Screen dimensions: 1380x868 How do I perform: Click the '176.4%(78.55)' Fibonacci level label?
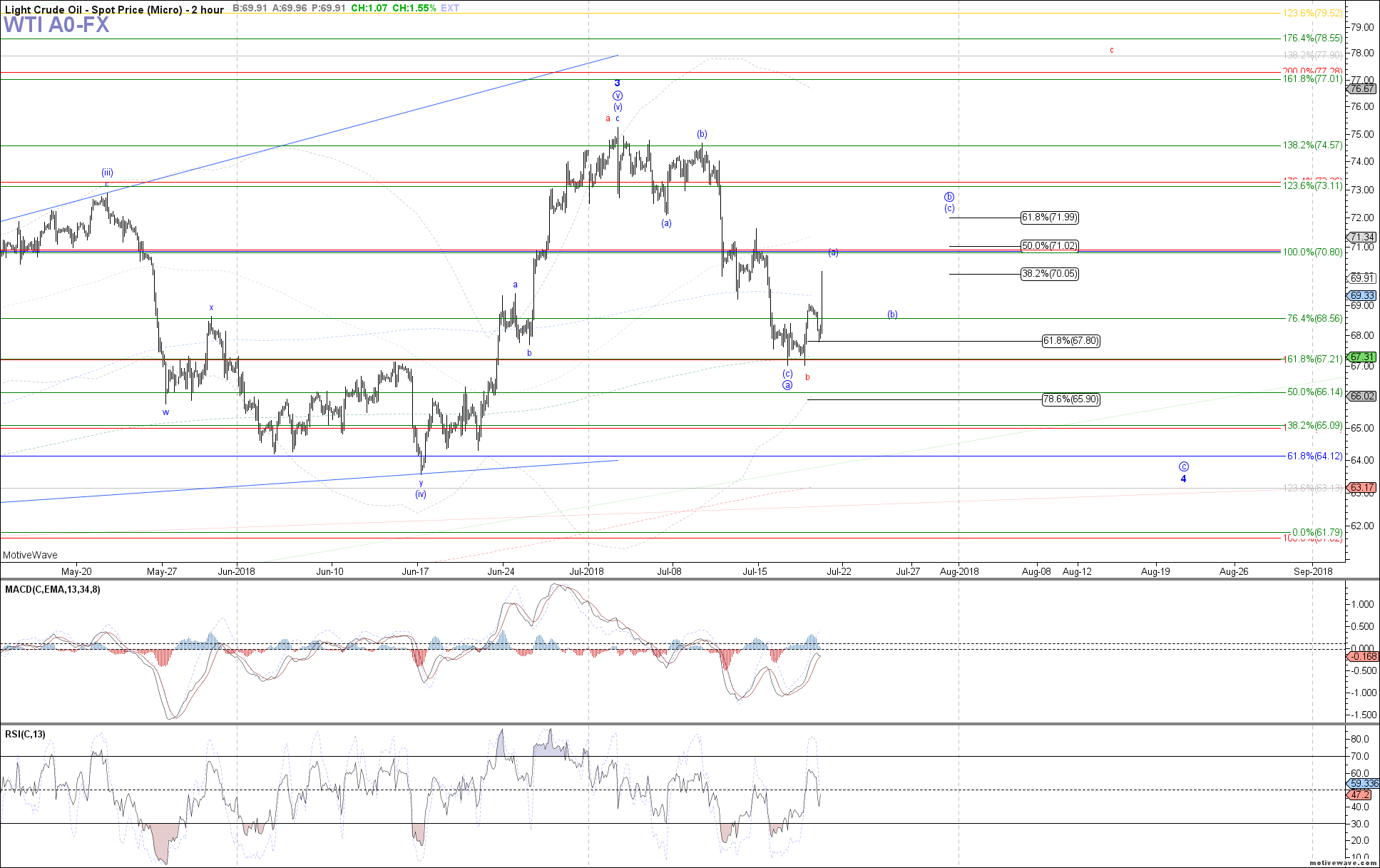click(x=1312, y=39)
